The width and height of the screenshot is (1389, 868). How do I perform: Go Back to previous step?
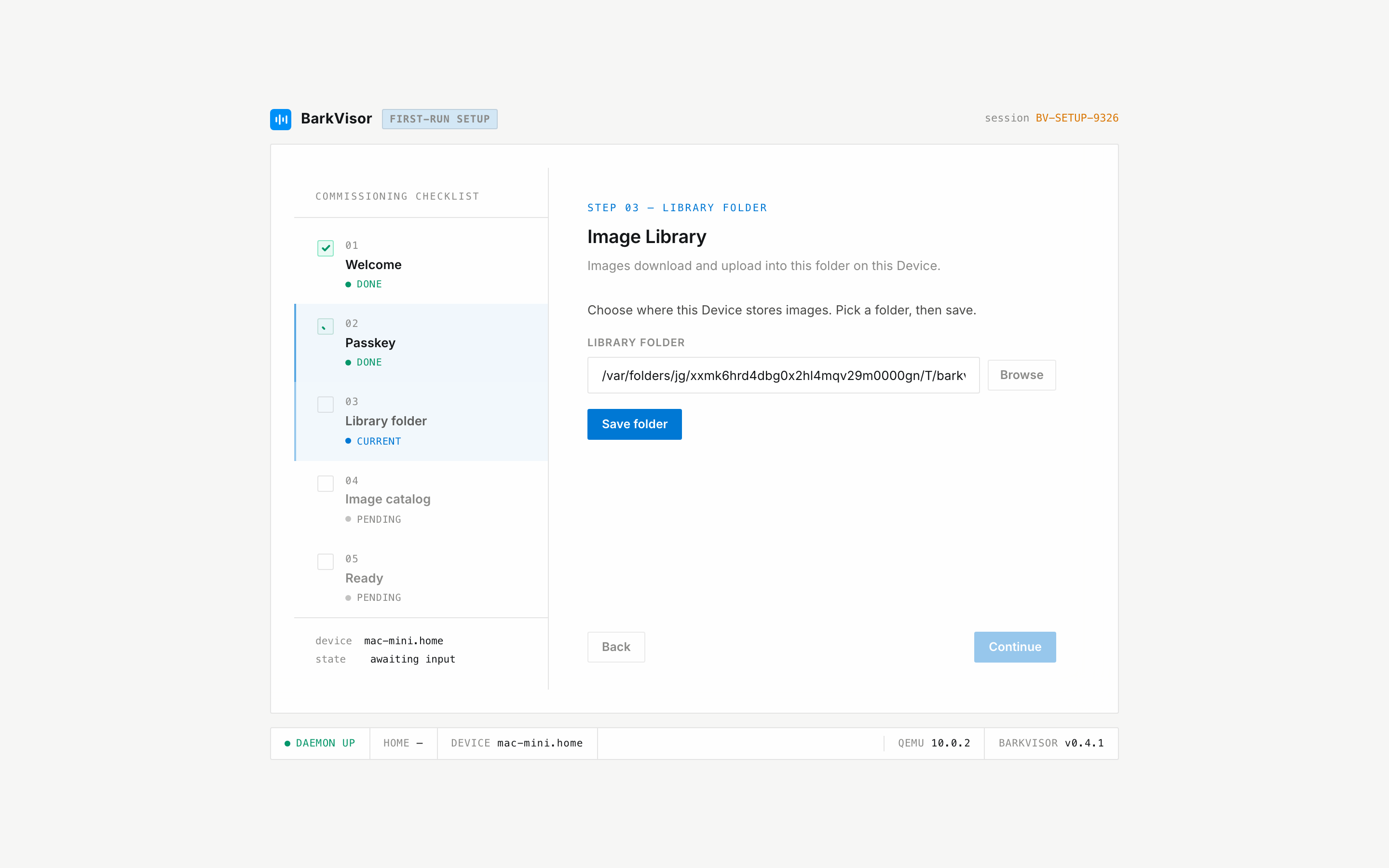(616, 647)
